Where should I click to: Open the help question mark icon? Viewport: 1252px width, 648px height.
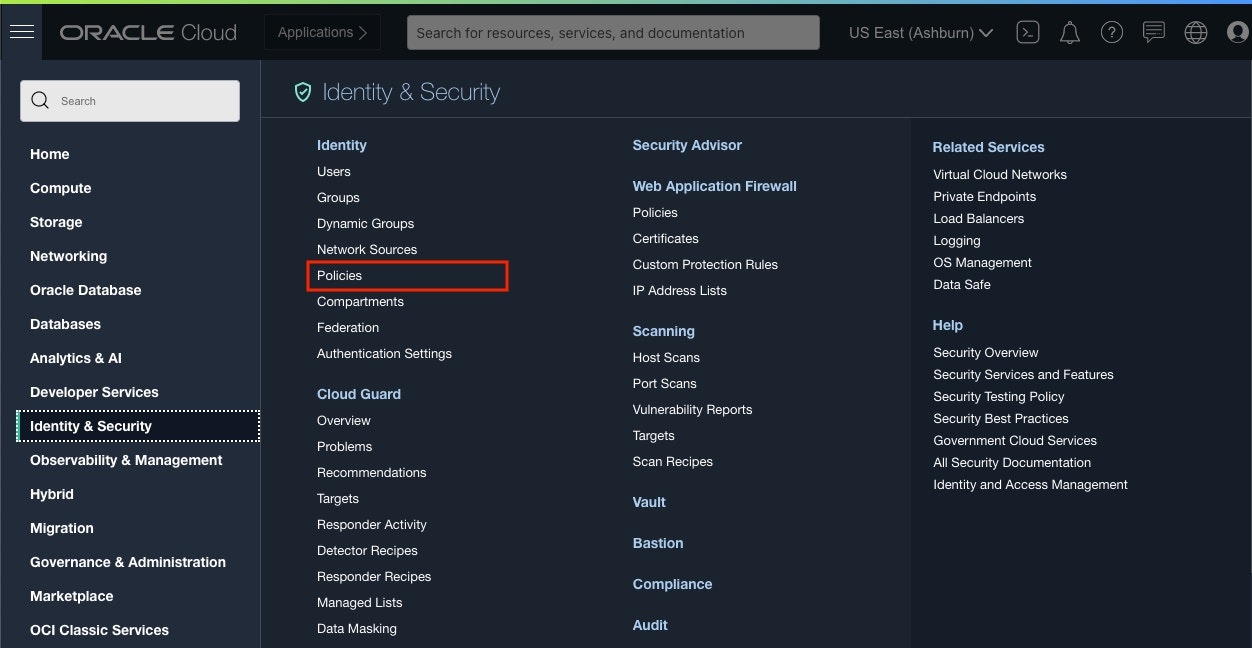point(1111,32)
